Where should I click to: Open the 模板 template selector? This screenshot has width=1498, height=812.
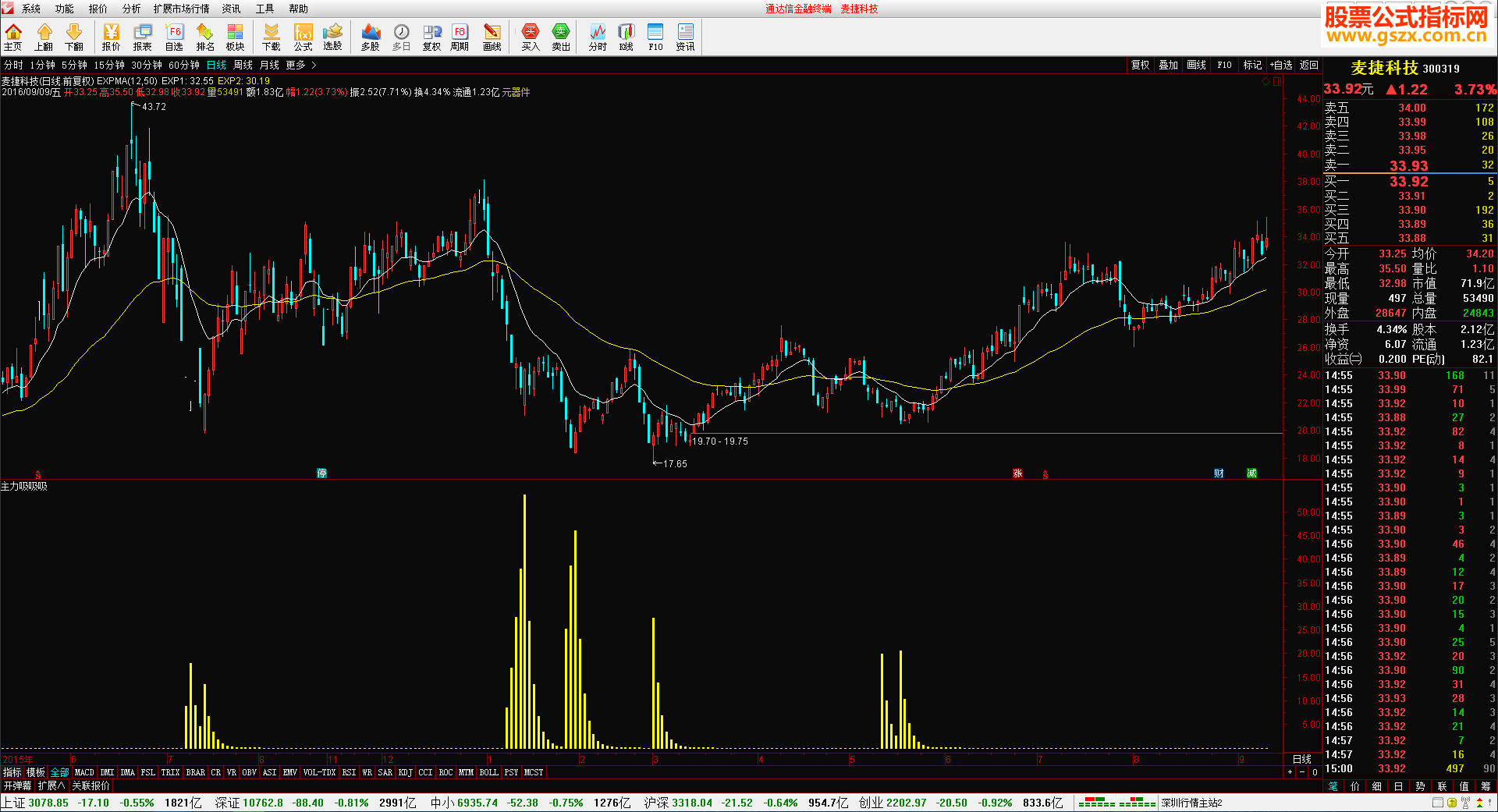36,772
